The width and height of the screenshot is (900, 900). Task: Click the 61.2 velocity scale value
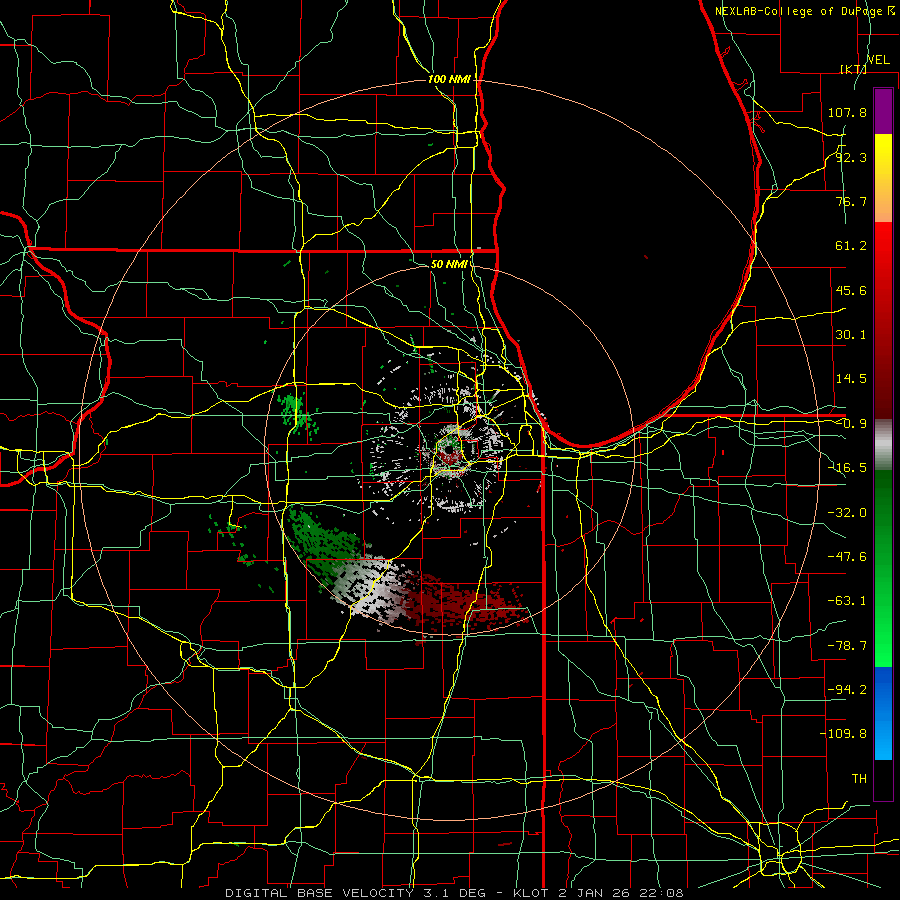[851, 246]
